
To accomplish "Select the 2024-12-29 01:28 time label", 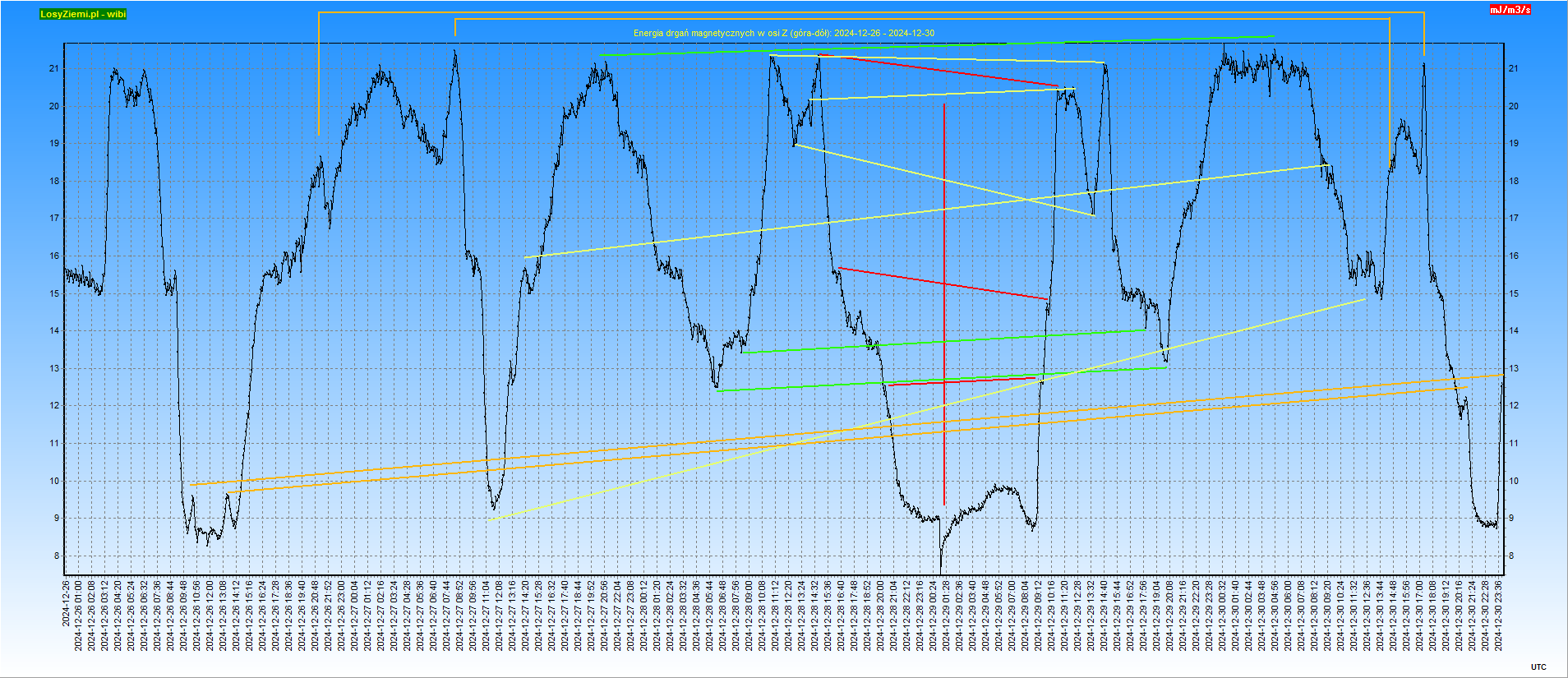I will pyautogui.click(x=947, y=615).
